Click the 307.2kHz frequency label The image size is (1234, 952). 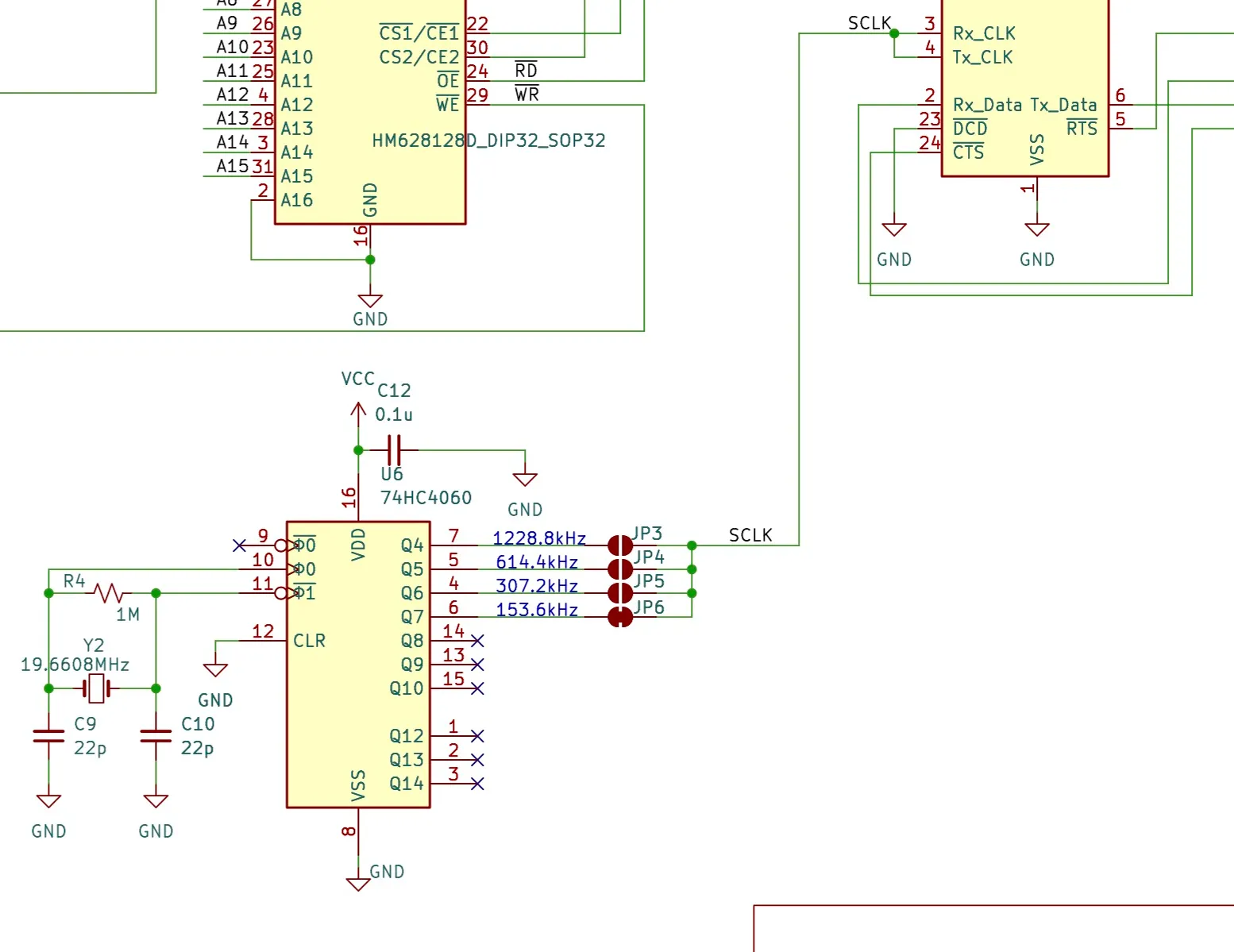pos(537,586)
